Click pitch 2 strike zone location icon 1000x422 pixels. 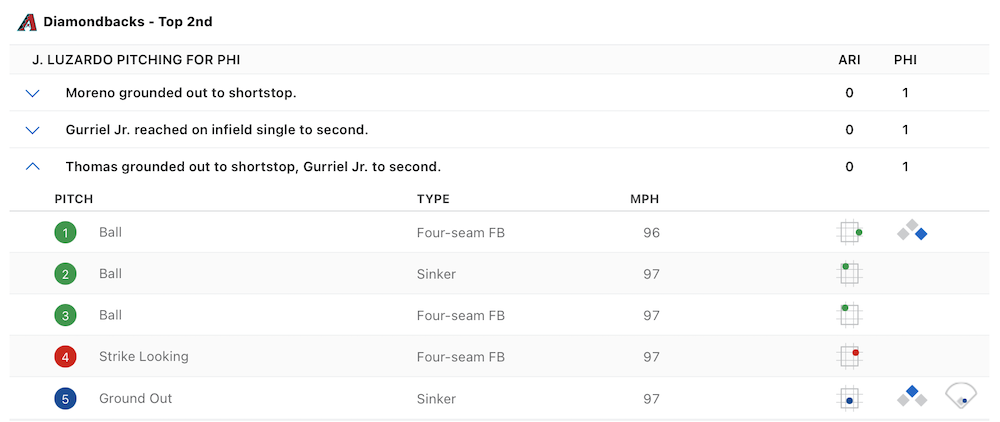point(849,273)
